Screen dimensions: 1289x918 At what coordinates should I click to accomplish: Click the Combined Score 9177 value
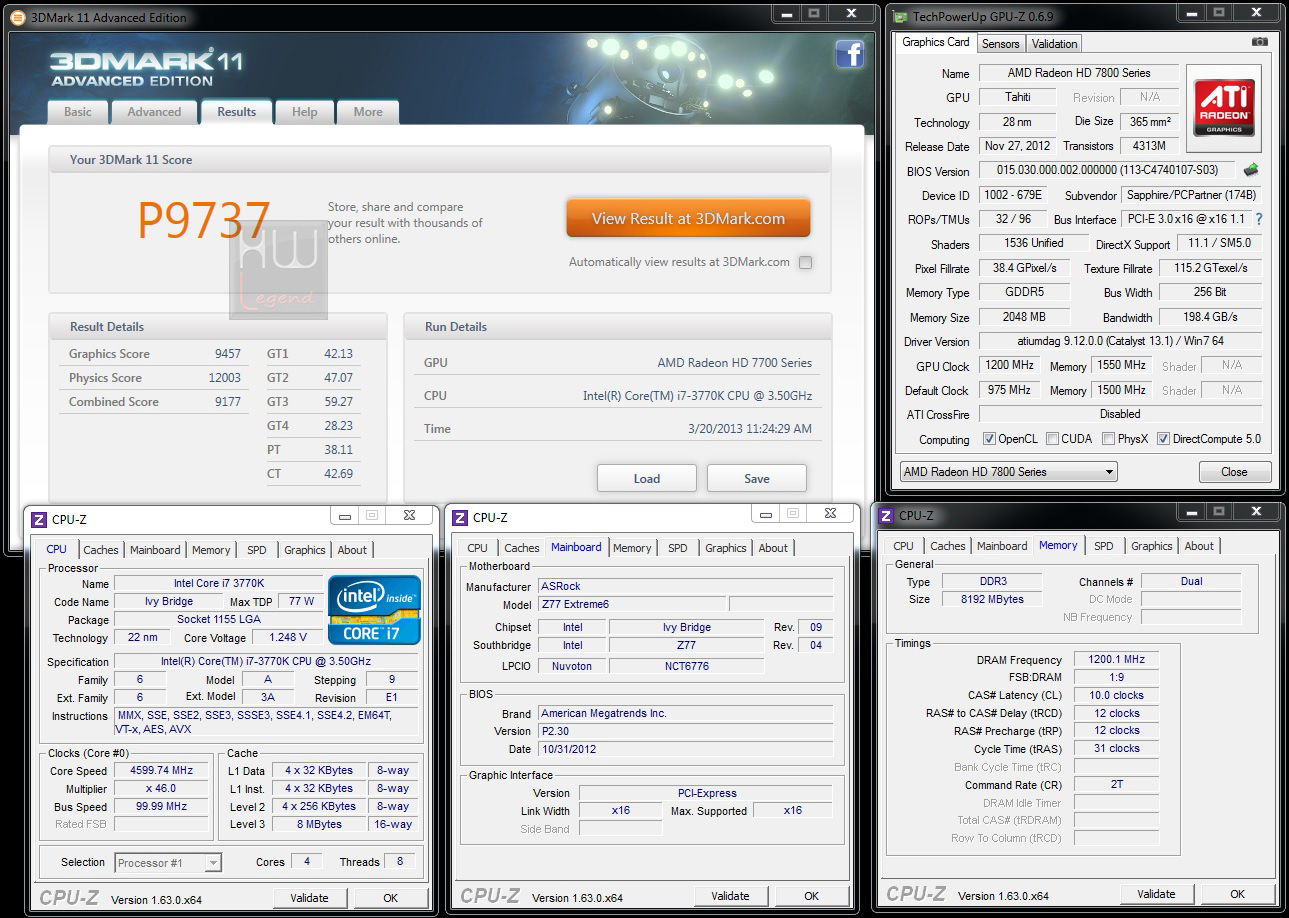(227, 402)
